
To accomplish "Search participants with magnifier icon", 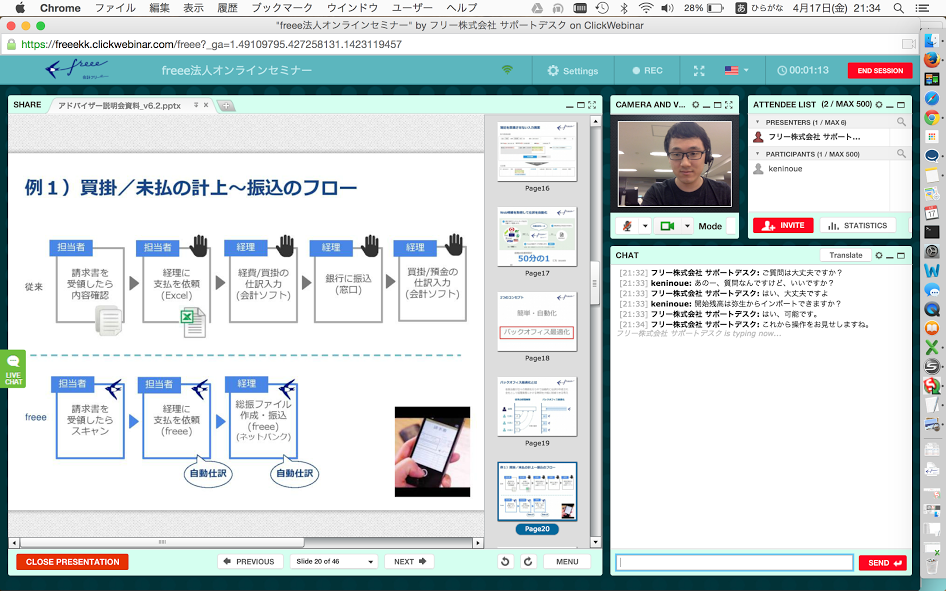I will pos(901,154).
